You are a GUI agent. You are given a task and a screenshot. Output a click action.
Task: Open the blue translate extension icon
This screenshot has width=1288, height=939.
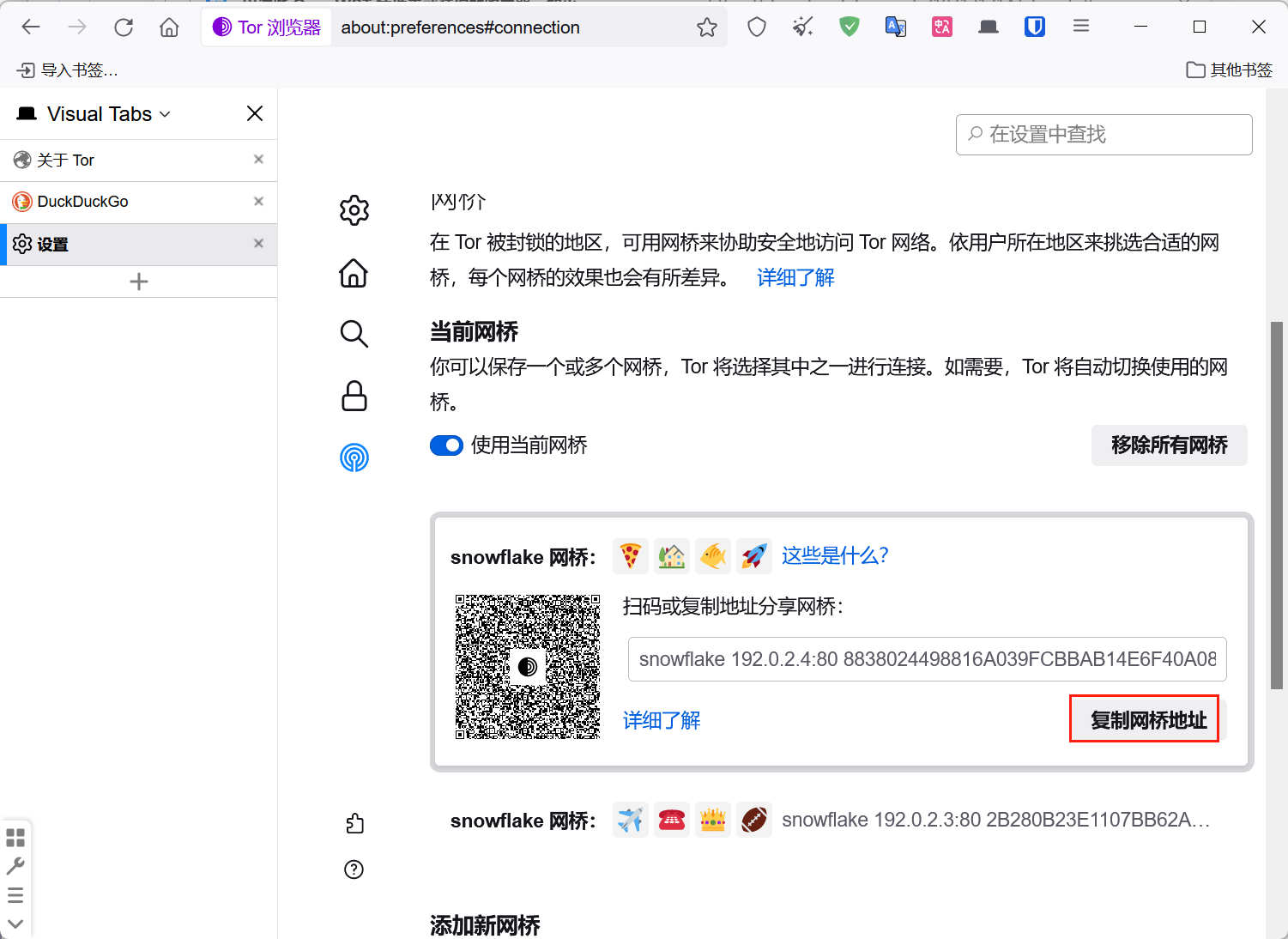click(896, 27)
